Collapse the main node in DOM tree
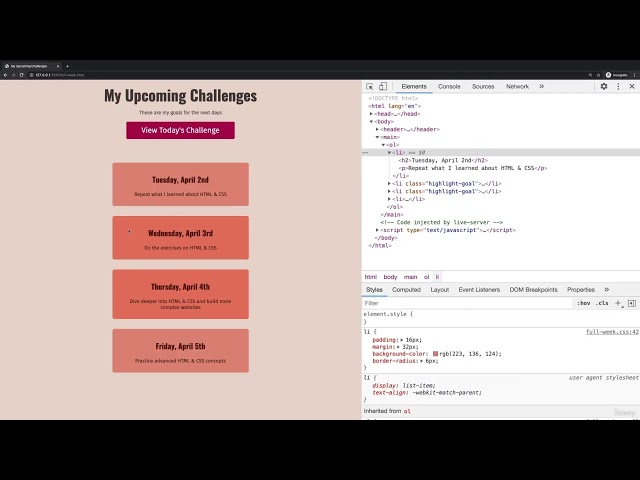 point(377,137)
